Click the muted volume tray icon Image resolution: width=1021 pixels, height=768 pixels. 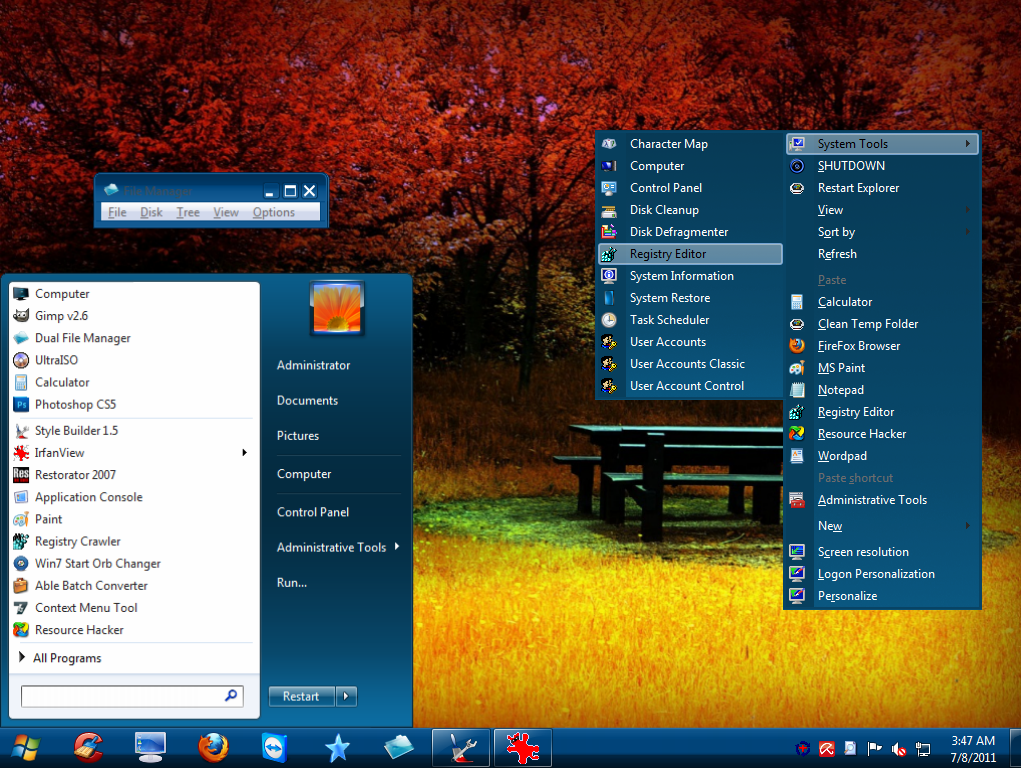point(898,748)
